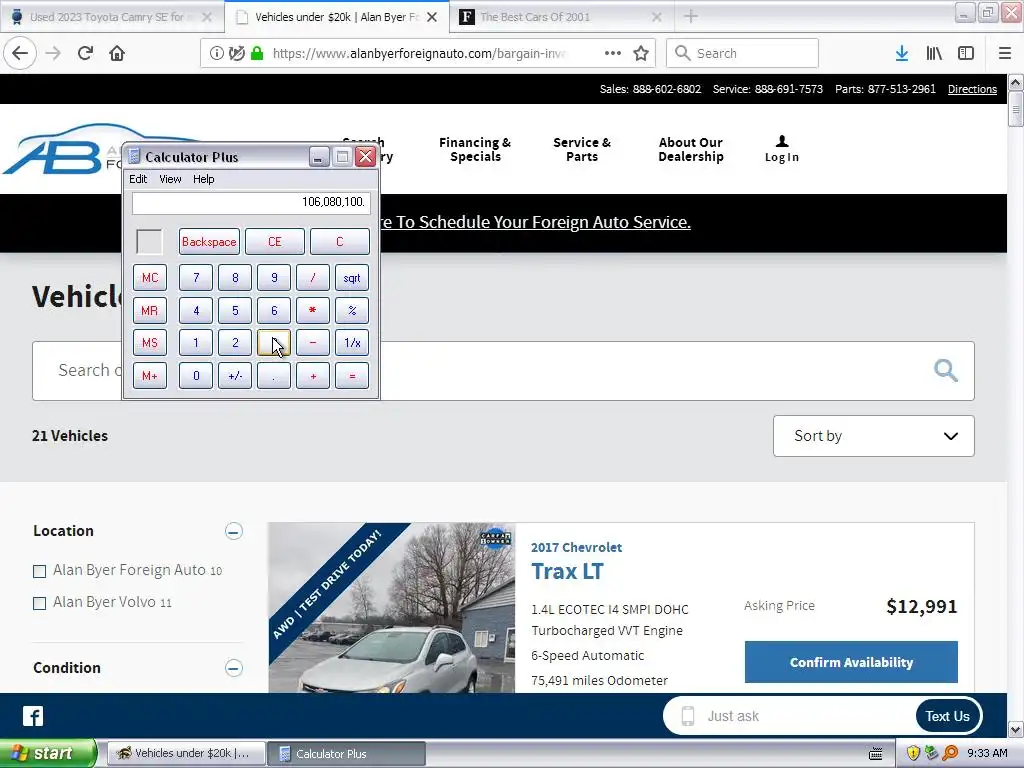Screen dimensions: 1024x768
Task: Click the Chevrolet Trax vehicle photo
Action: [391, 607]
